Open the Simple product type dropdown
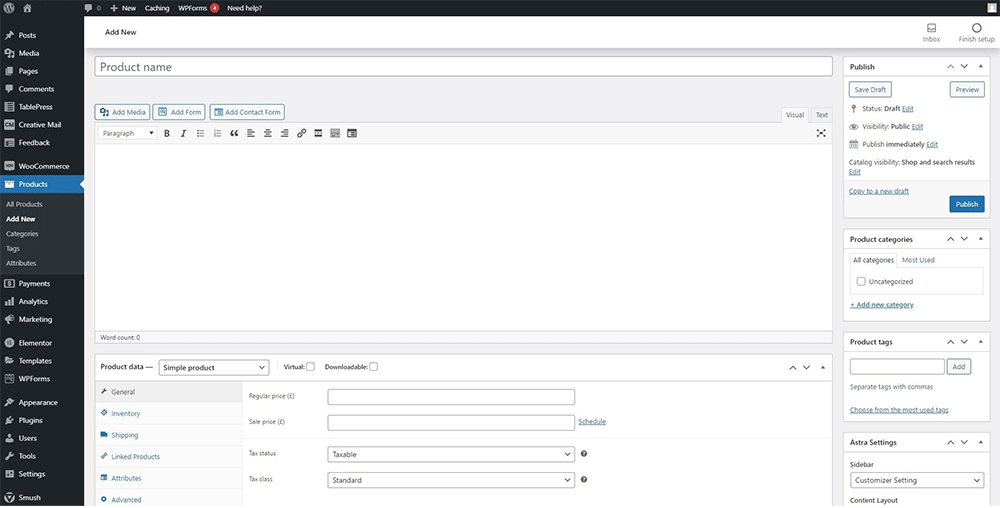Screen dimensions: 1000x508 (x=213, y=367)
